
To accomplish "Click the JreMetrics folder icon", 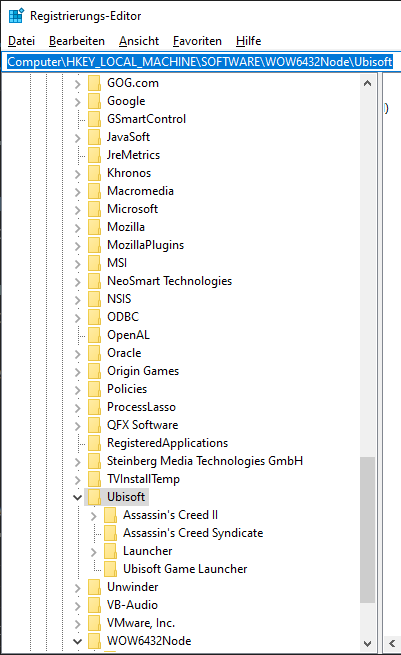I will click(94, 155).
